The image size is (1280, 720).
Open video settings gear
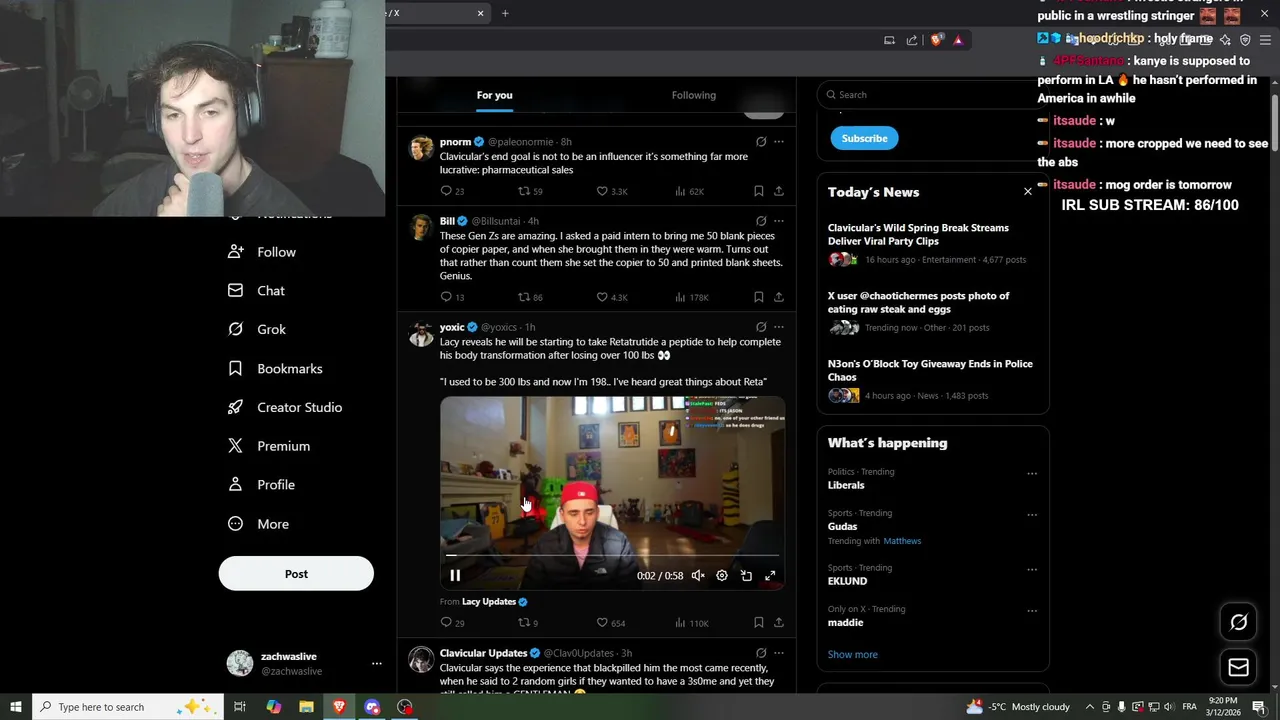[x=722, y=575]
